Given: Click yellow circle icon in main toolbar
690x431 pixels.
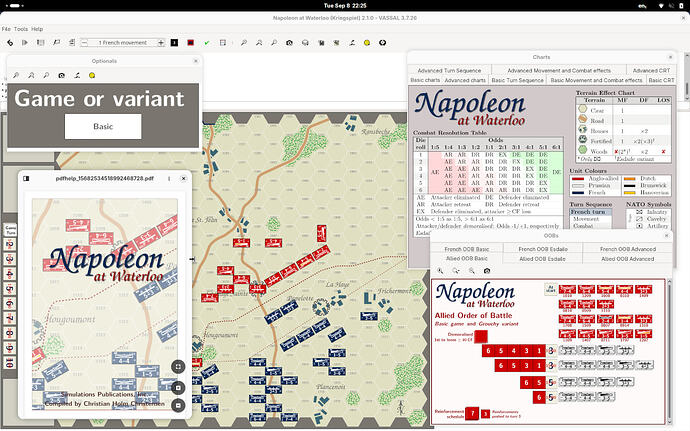Looking at the screenshot, I should pos(367,43).
